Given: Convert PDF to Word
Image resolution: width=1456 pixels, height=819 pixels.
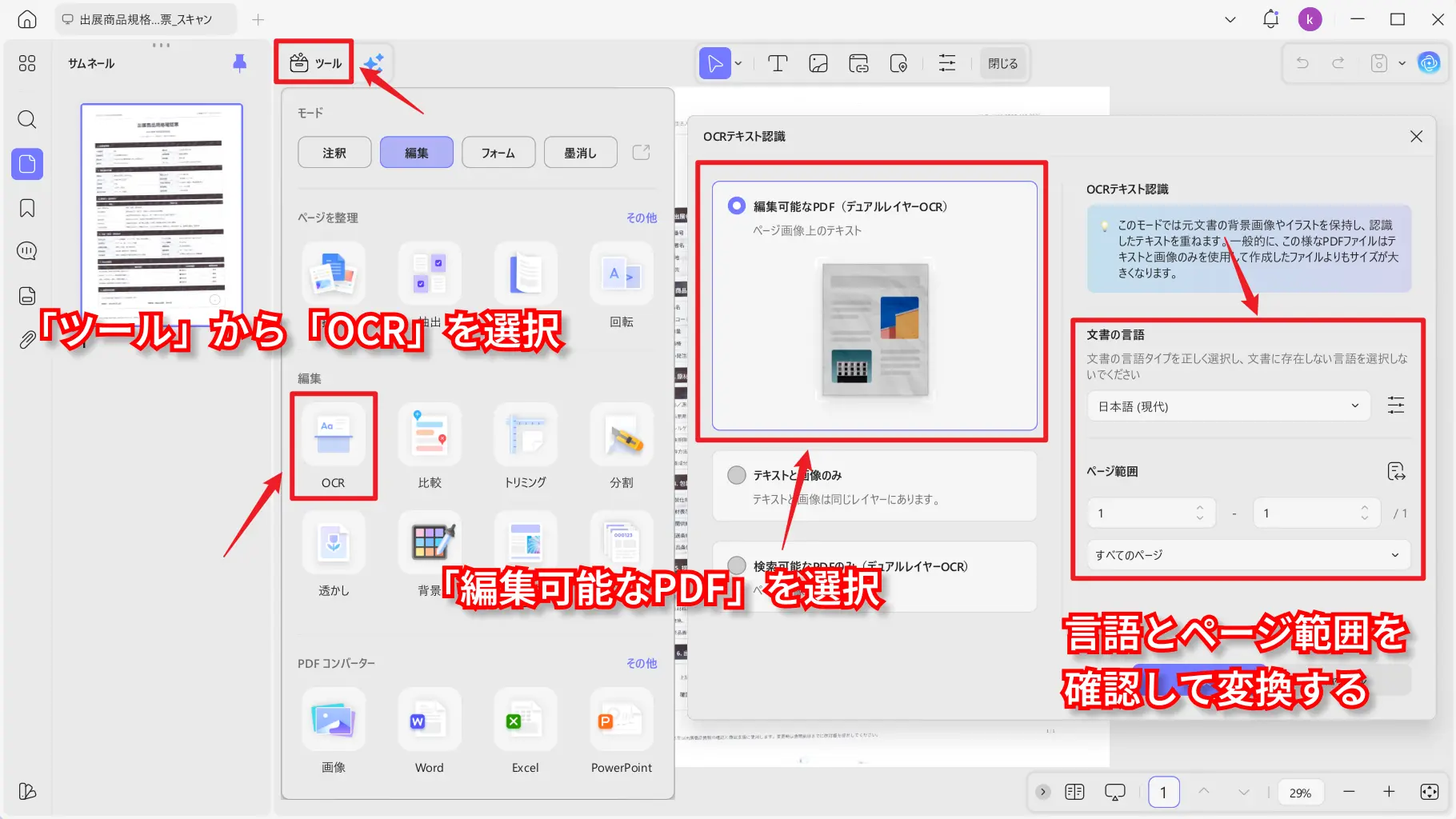Looking at the screenshot, I should (x=430, y=731).
